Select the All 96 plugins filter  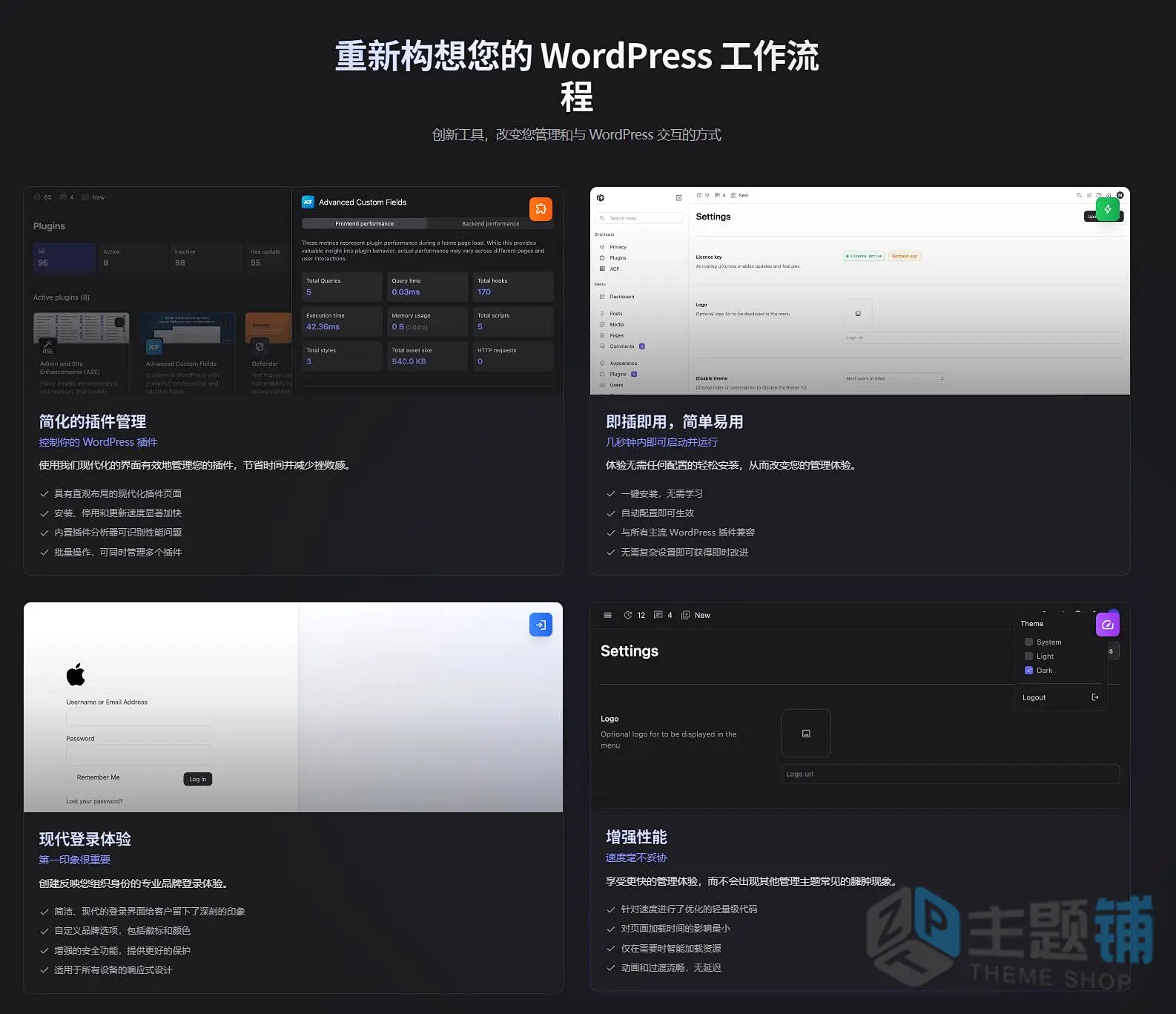click(x=65, y=257)
